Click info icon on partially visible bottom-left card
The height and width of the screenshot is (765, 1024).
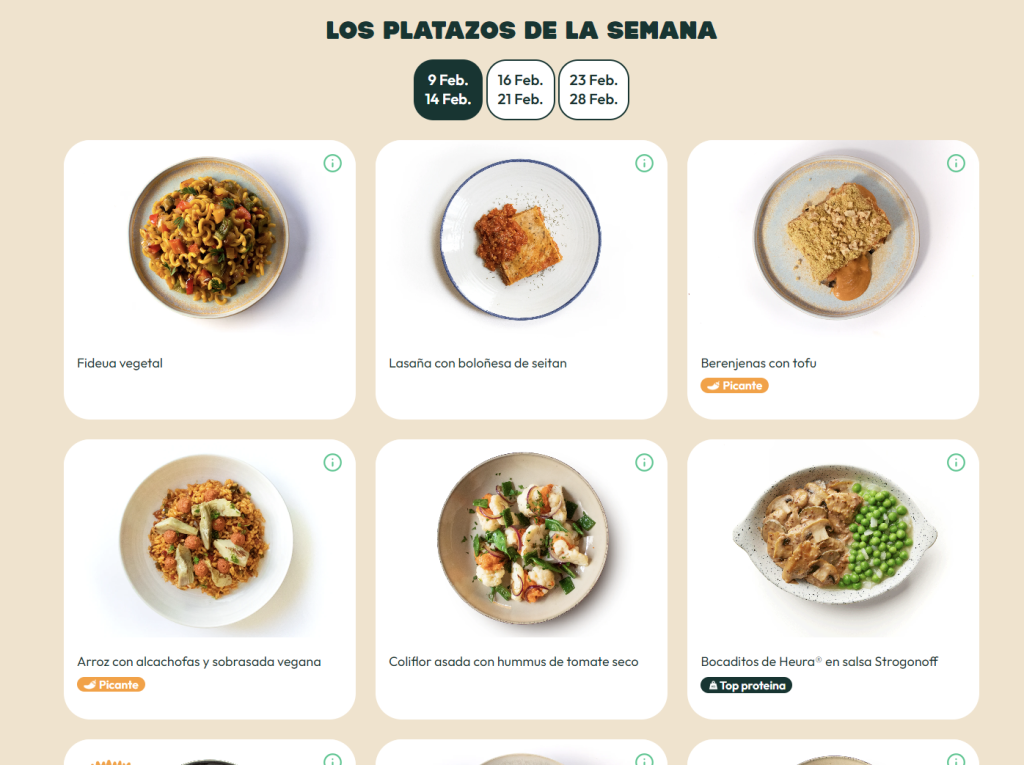click(332, 759)
